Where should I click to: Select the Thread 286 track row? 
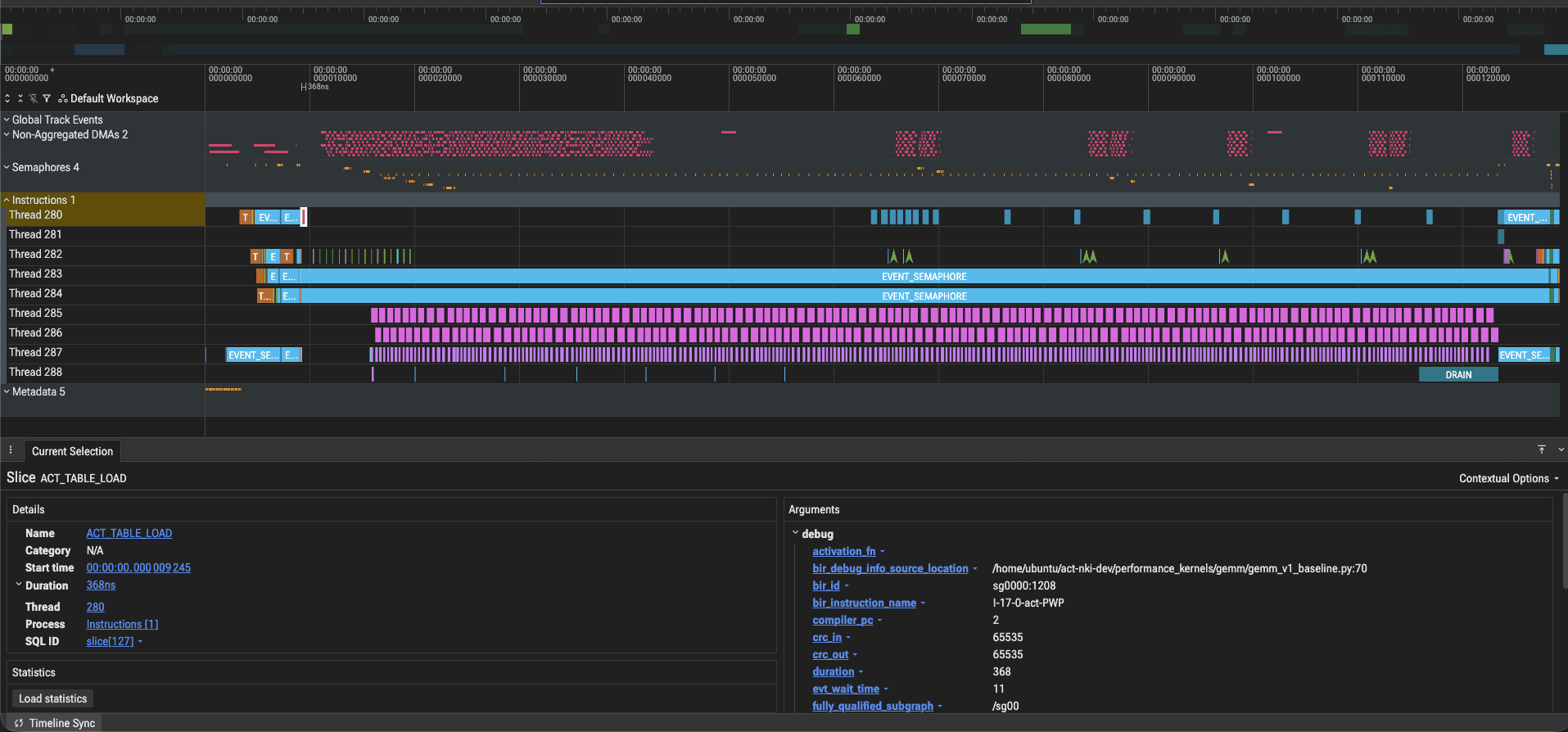click(x=102, y=333)
